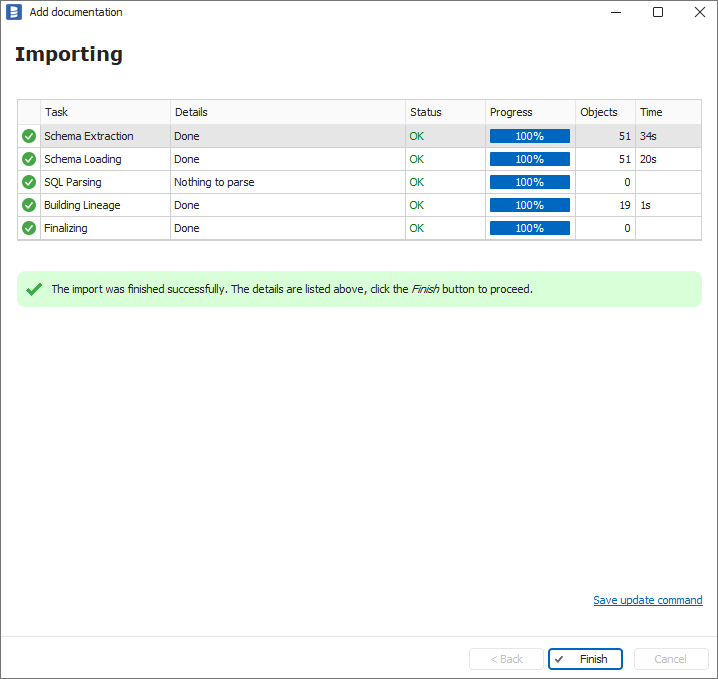
Task: Click the OK status for Schema Extraction
Action: (x=417, y=136)
